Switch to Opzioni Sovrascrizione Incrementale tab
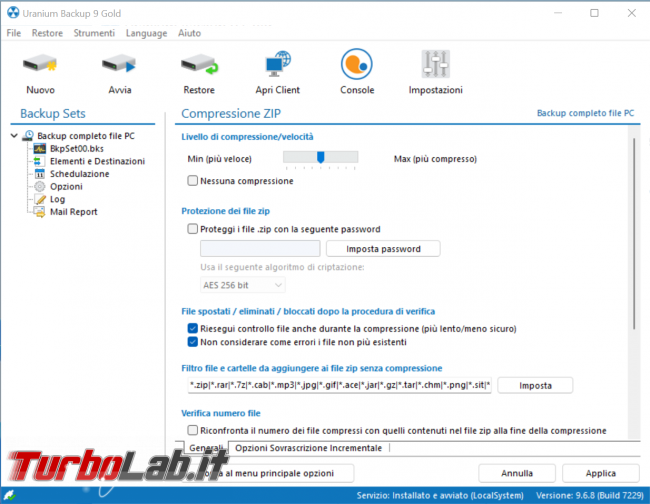Image resolution: width=650 pixels, height=504 pixels. 308,448
